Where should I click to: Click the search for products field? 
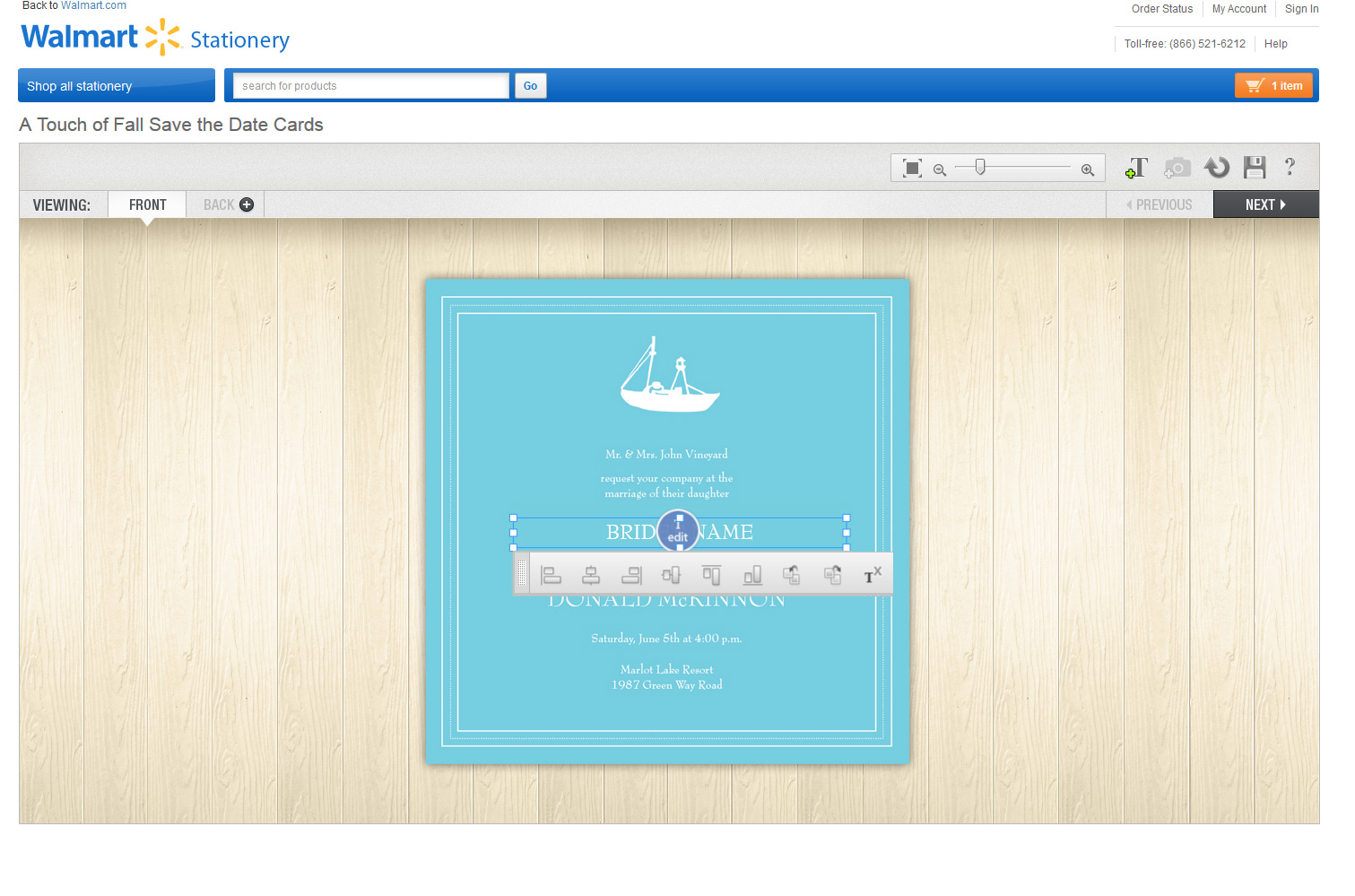pyautogui.click(x=371, y=86)
